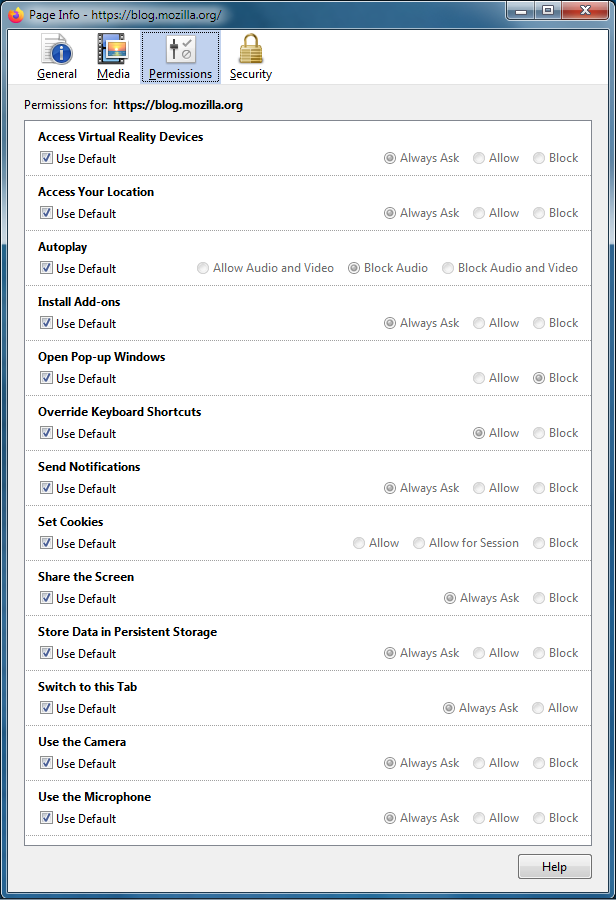Select the Permissions icon tab

click(x=180, y=56)
